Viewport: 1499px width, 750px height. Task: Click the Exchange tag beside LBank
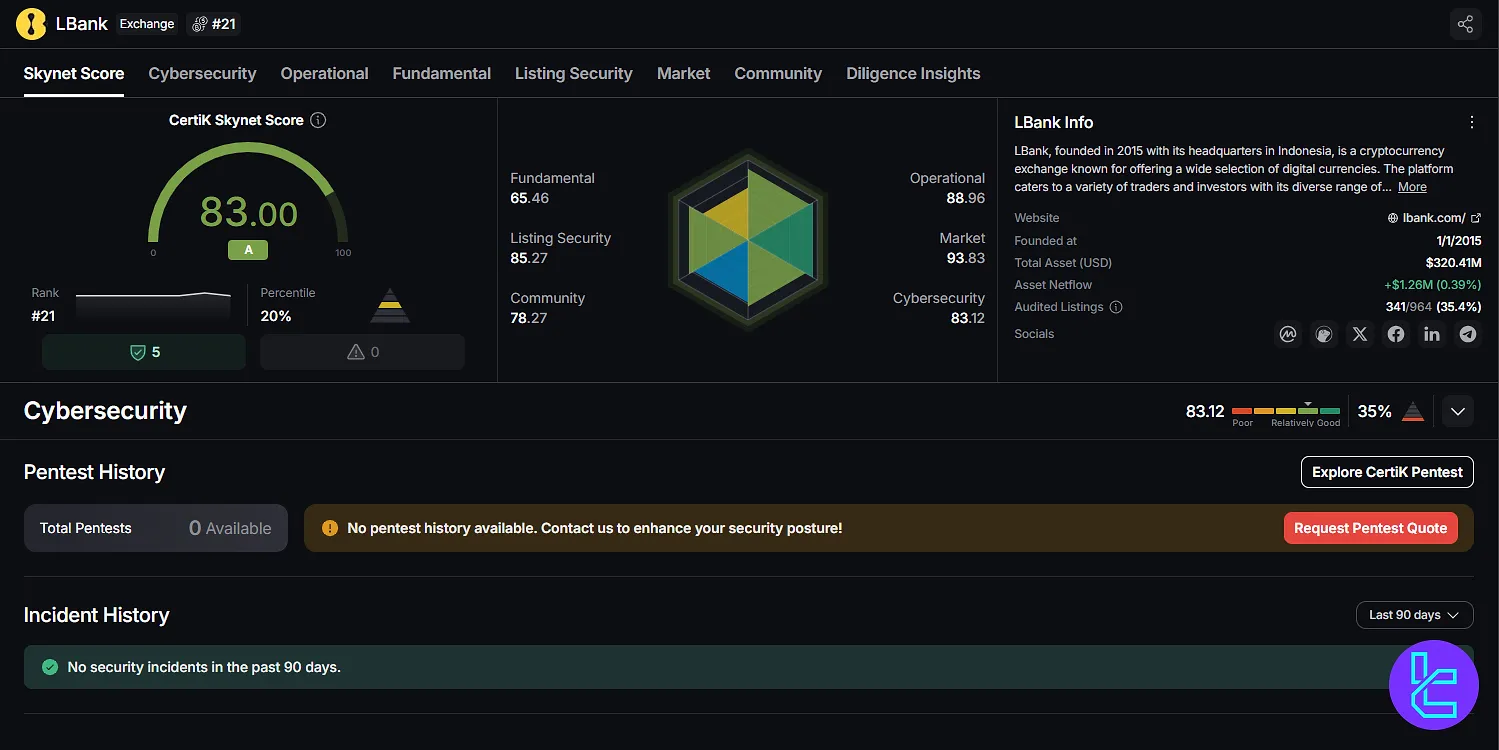pyautogui.click(x=147, y=24)
